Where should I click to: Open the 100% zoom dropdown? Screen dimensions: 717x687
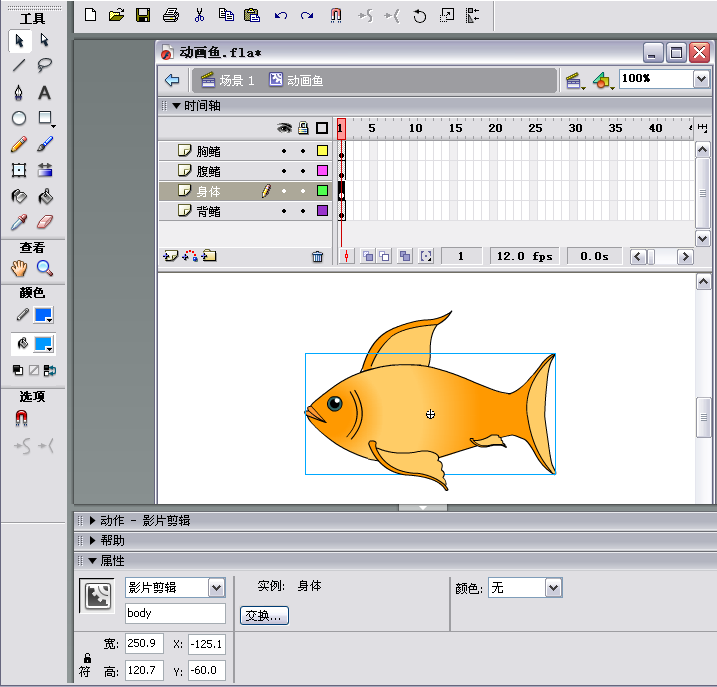pos(701,79)
